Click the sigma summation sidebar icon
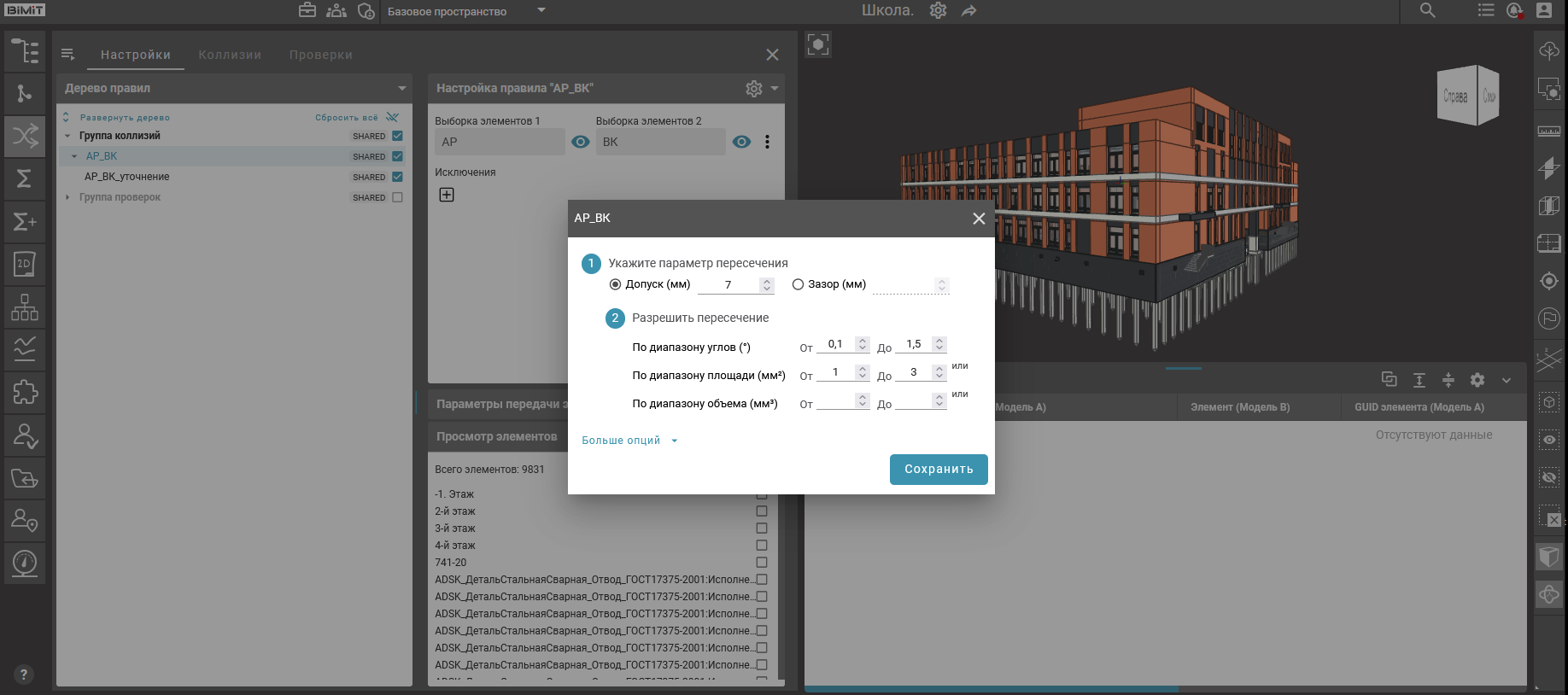The height and width of the screenshot is (695, 1568). pyautogui.click(x=25, y=178)
